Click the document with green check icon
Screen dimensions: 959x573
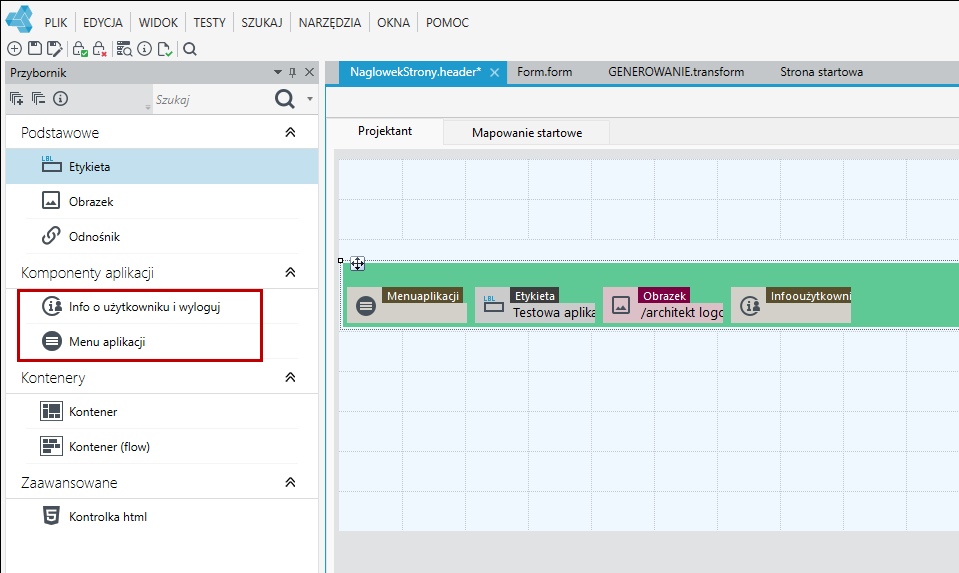pyautogui.click(x=165, y=49)
